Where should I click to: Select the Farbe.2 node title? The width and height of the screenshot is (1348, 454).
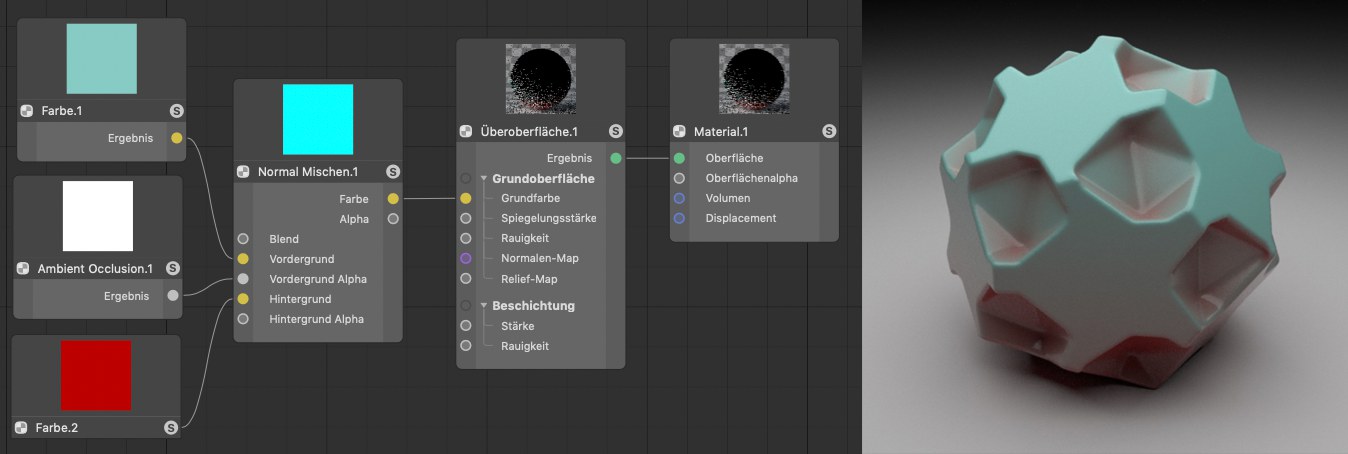pyautogui.click(x=57, y=428)
